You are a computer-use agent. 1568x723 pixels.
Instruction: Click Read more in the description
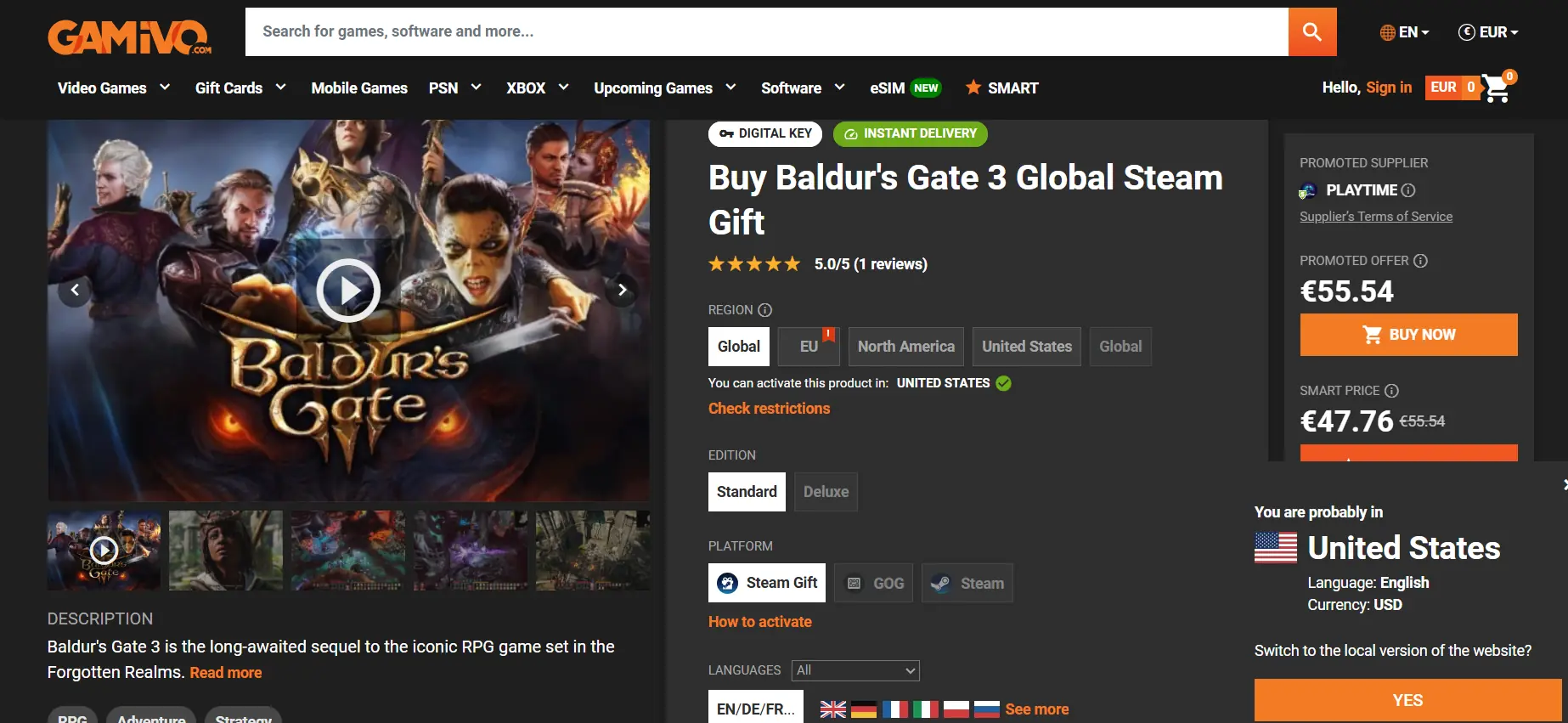[x=226, y=673]
